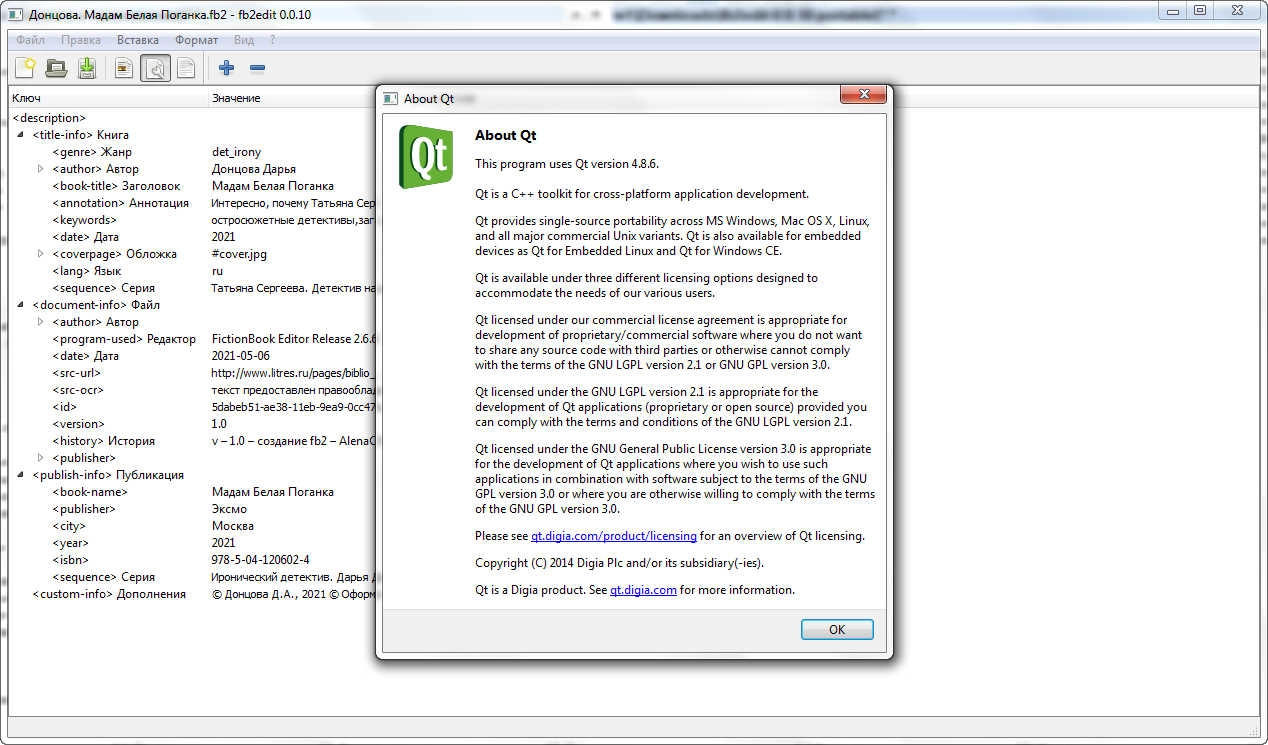This screenshot has width=1268, height=745.
Task: Toggle the description view icon with magnifier
Action: [155, 68]
